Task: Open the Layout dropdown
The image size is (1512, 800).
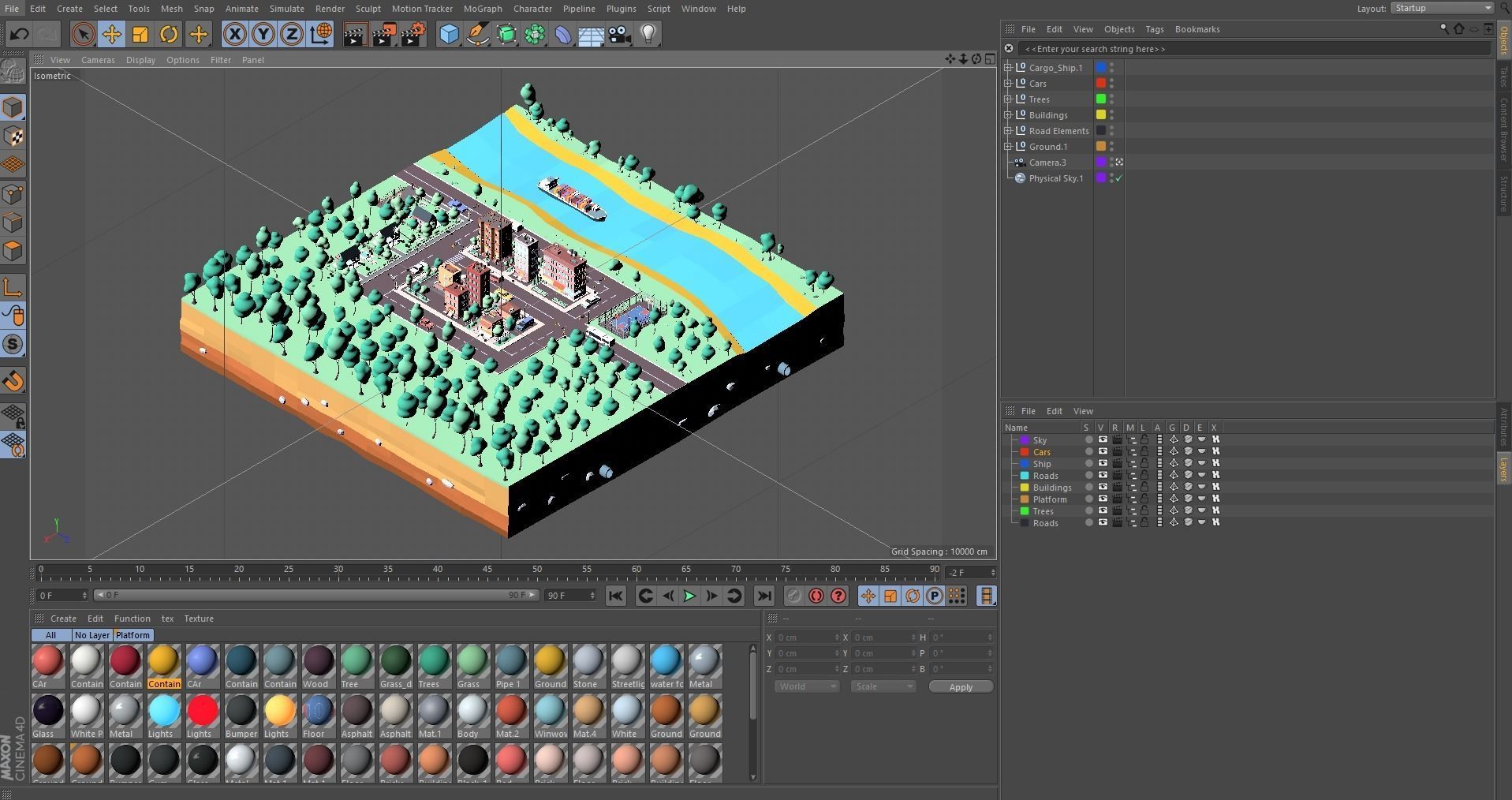Action: (1443, 8)
